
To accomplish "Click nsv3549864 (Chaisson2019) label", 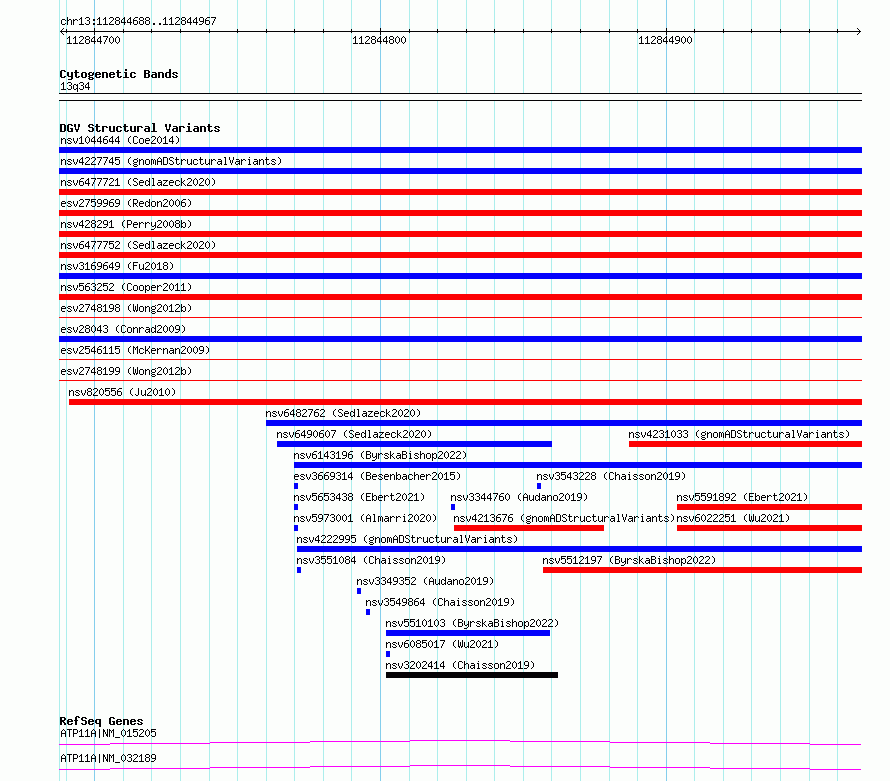I will [440, 602].
